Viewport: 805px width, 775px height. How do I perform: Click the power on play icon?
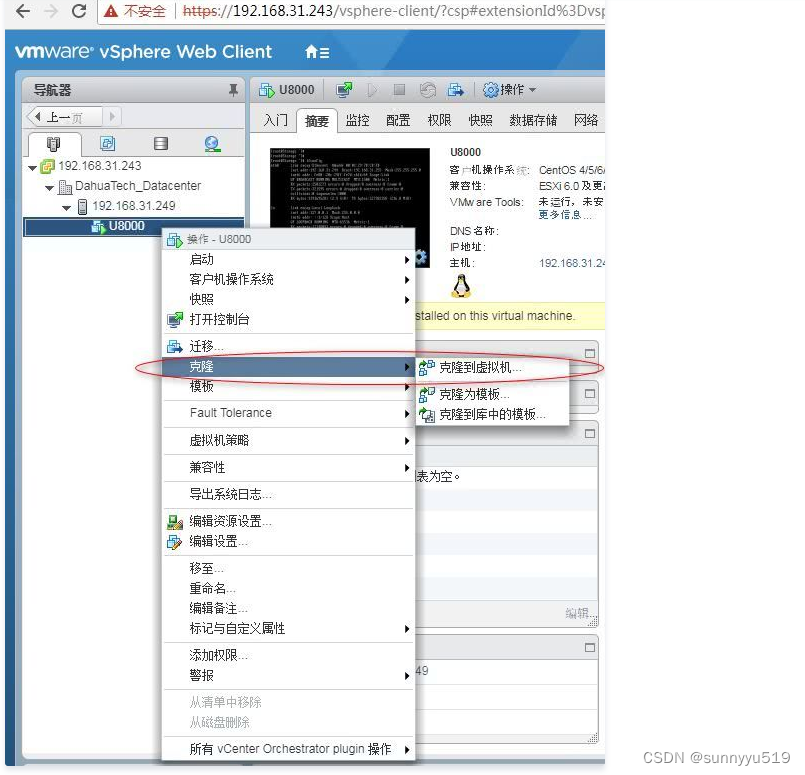point(372,90)
